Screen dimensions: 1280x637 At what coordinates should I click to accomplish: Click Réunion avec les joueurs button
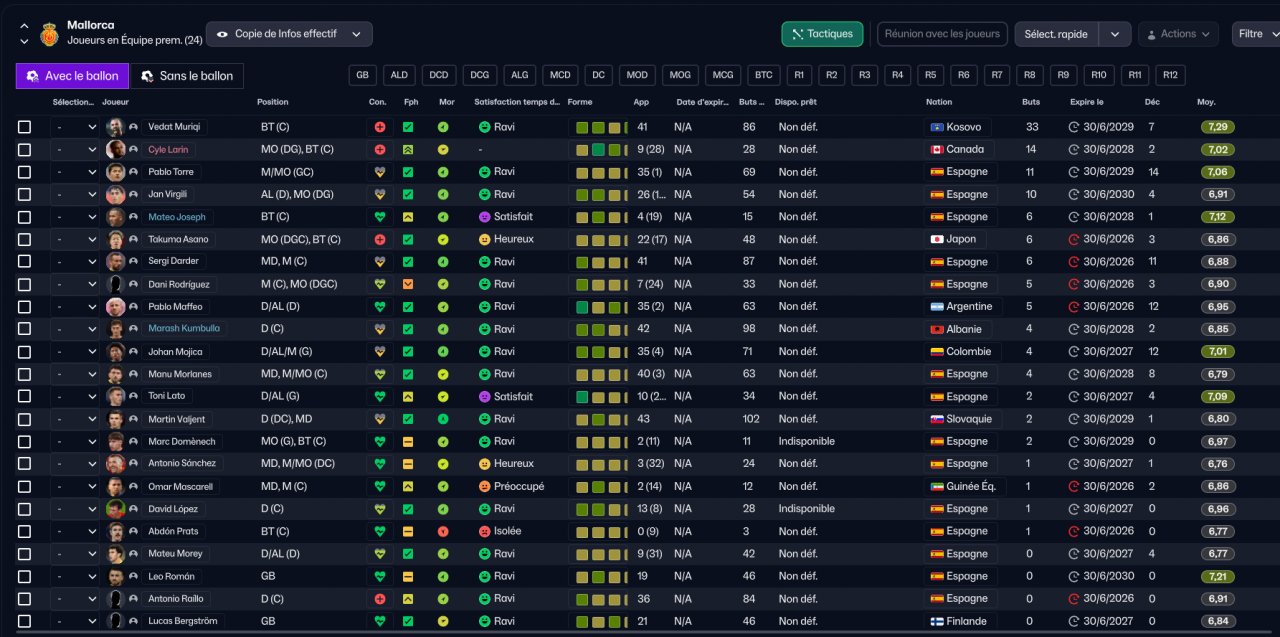pyautogui.click(x=944, y=34)
